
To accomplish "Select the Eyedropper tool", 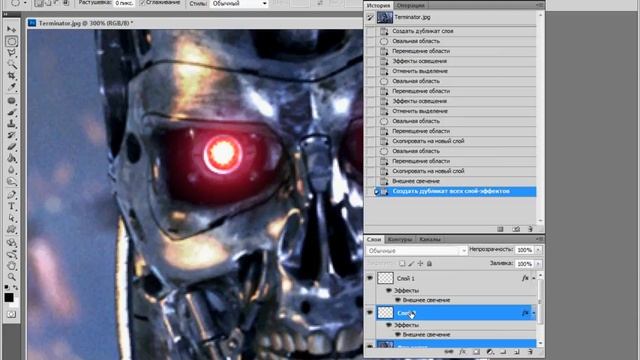I will coord(11,87).
